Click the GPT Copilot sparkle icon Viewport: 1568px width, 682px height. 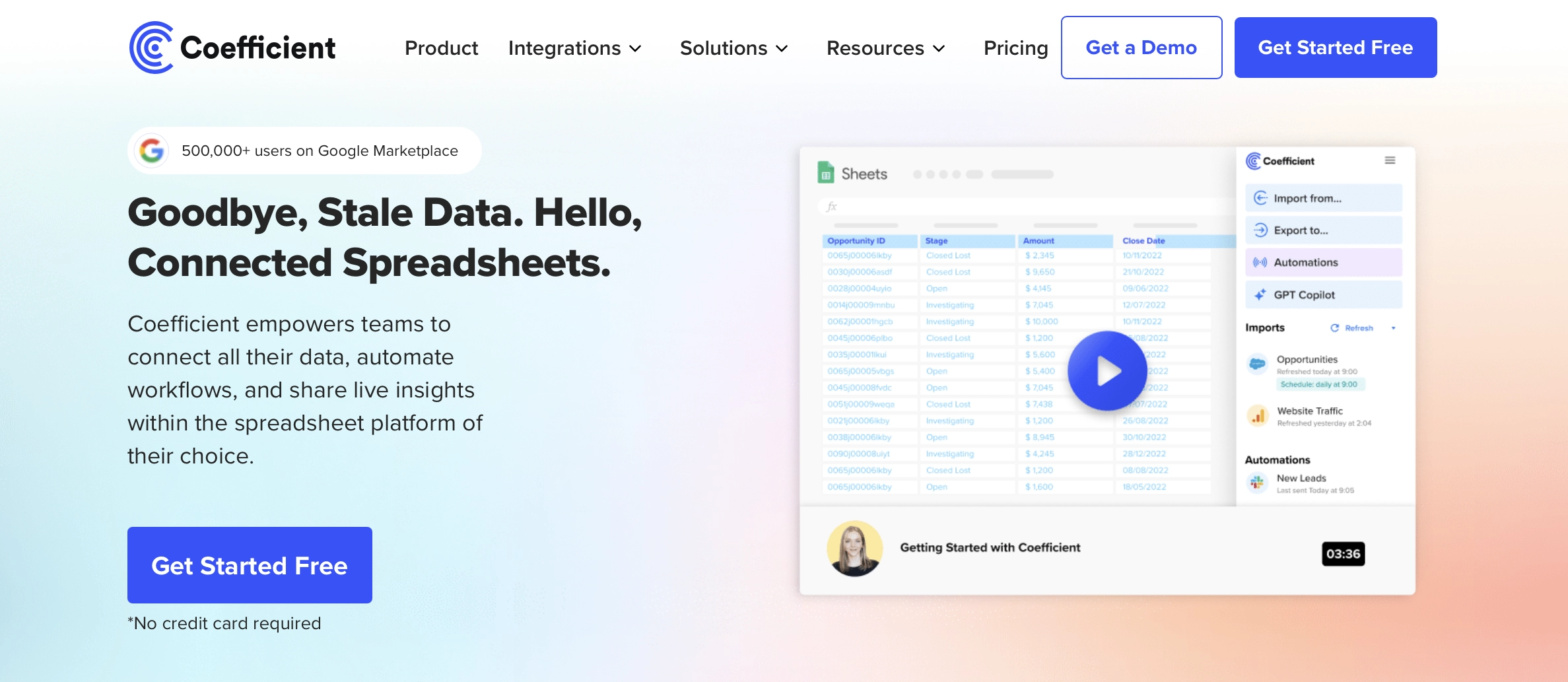1260,294
